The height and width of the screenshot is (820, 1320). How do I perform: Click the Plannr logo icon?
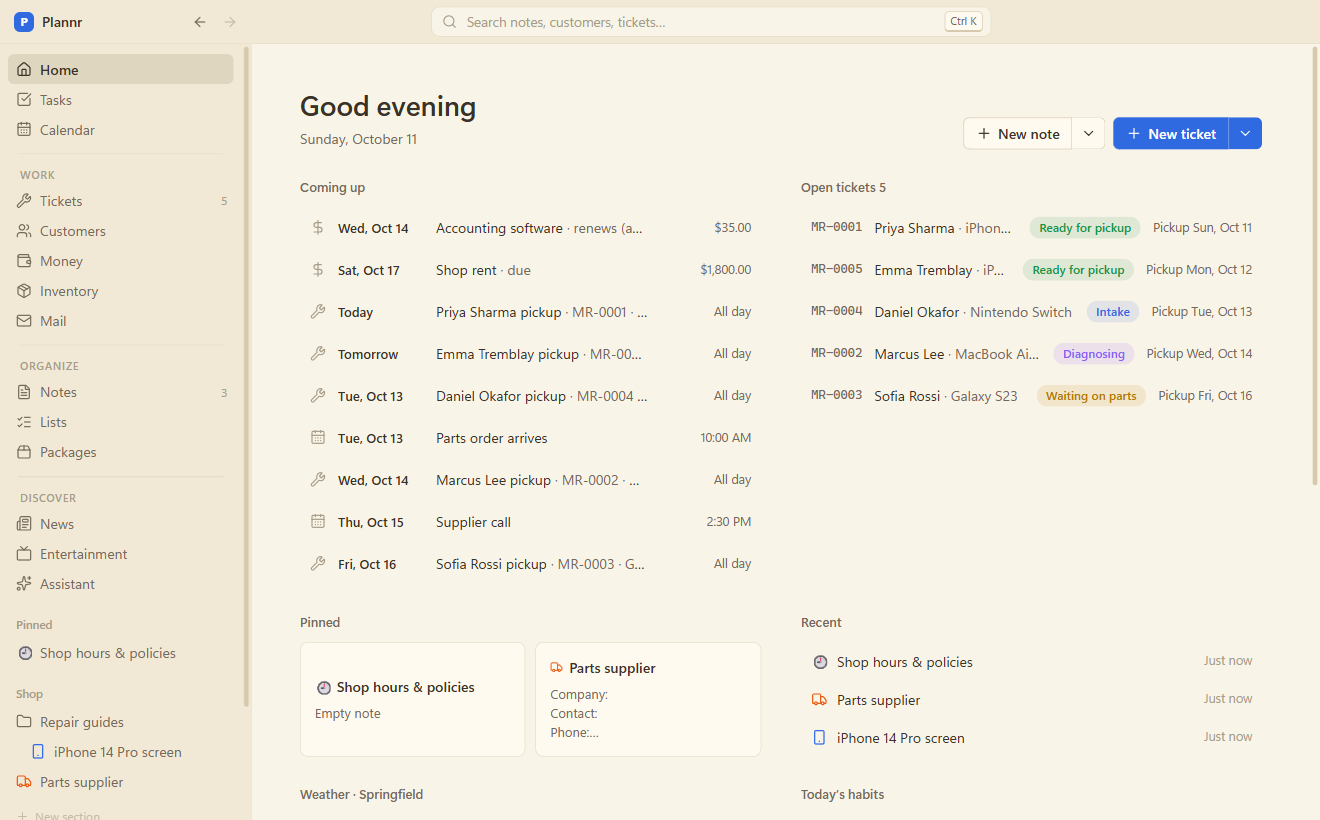pyautogui.click(x=24, y=22)
